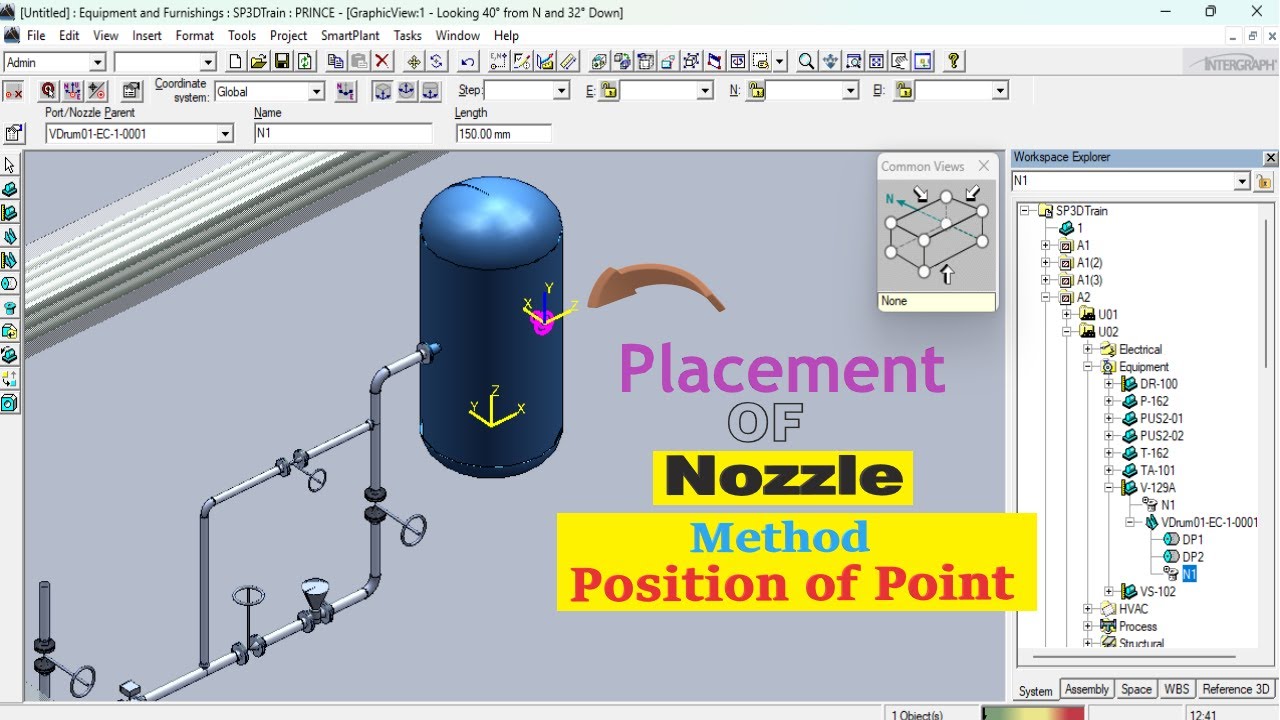Click the Open folder icon

259,62
